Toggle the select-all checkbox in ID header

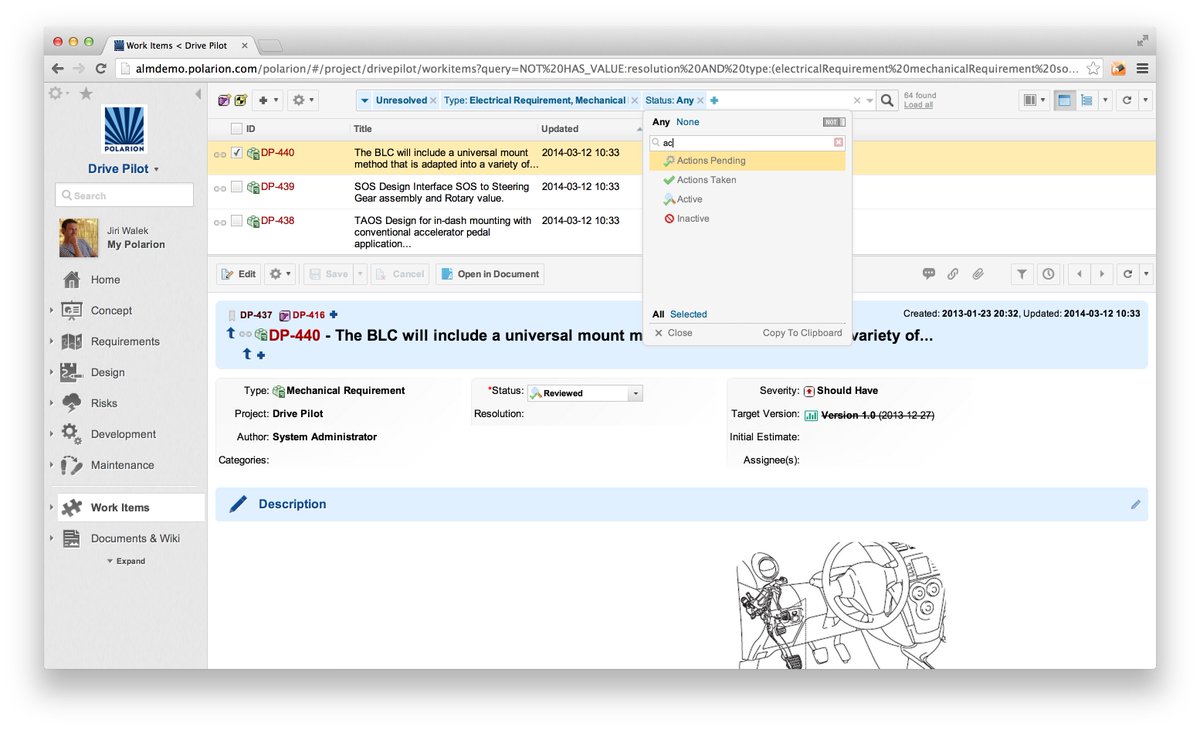237,129
